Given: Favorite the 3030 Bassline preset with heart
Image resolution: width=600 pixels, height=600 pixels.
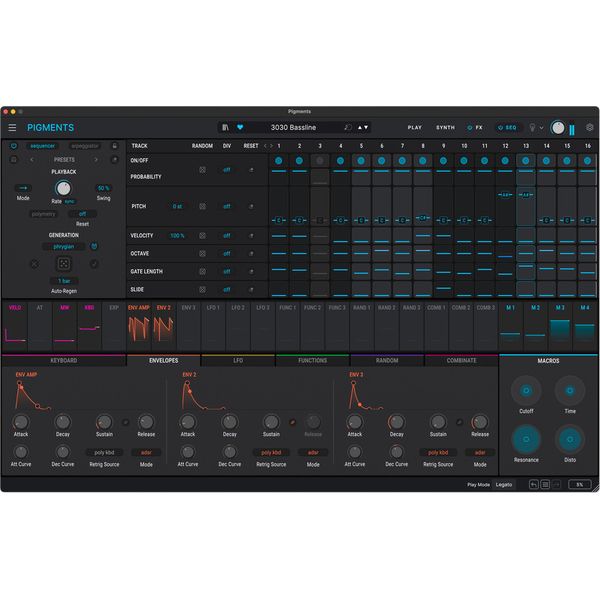Looking at the screenshot, I should 241,128.
